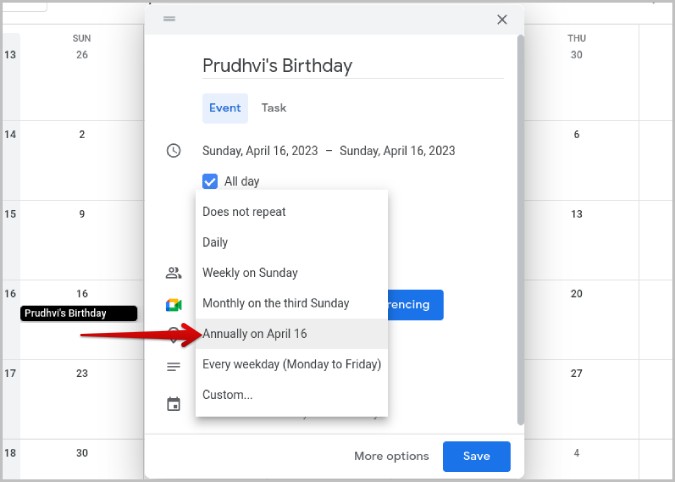This screenshot has height=482, width=675.
Task: Select Sunday 9 in calendar grid
Action: click(82, 214)
